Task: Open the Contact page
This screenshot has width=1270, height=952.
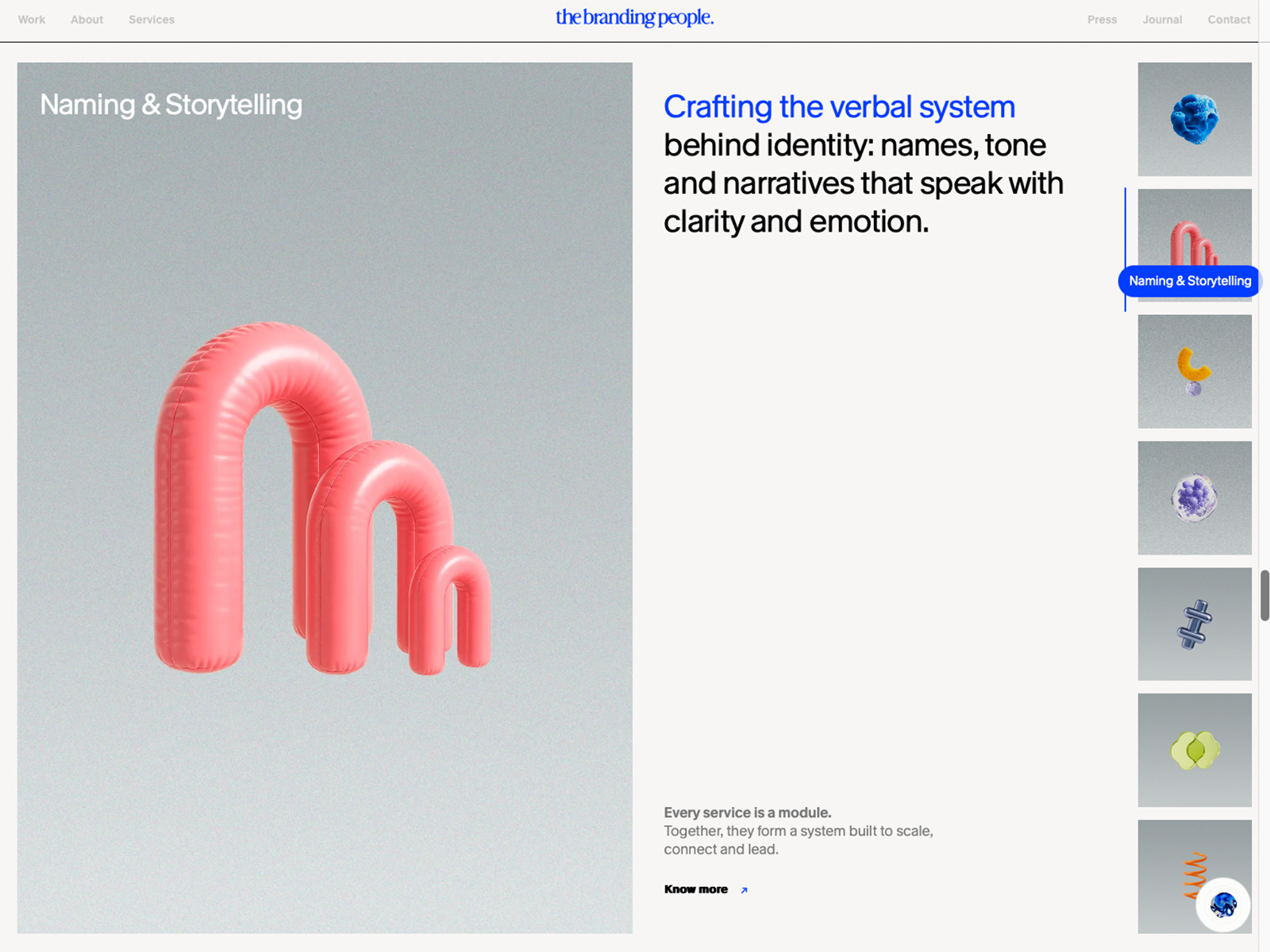Action: (1229, 20)
